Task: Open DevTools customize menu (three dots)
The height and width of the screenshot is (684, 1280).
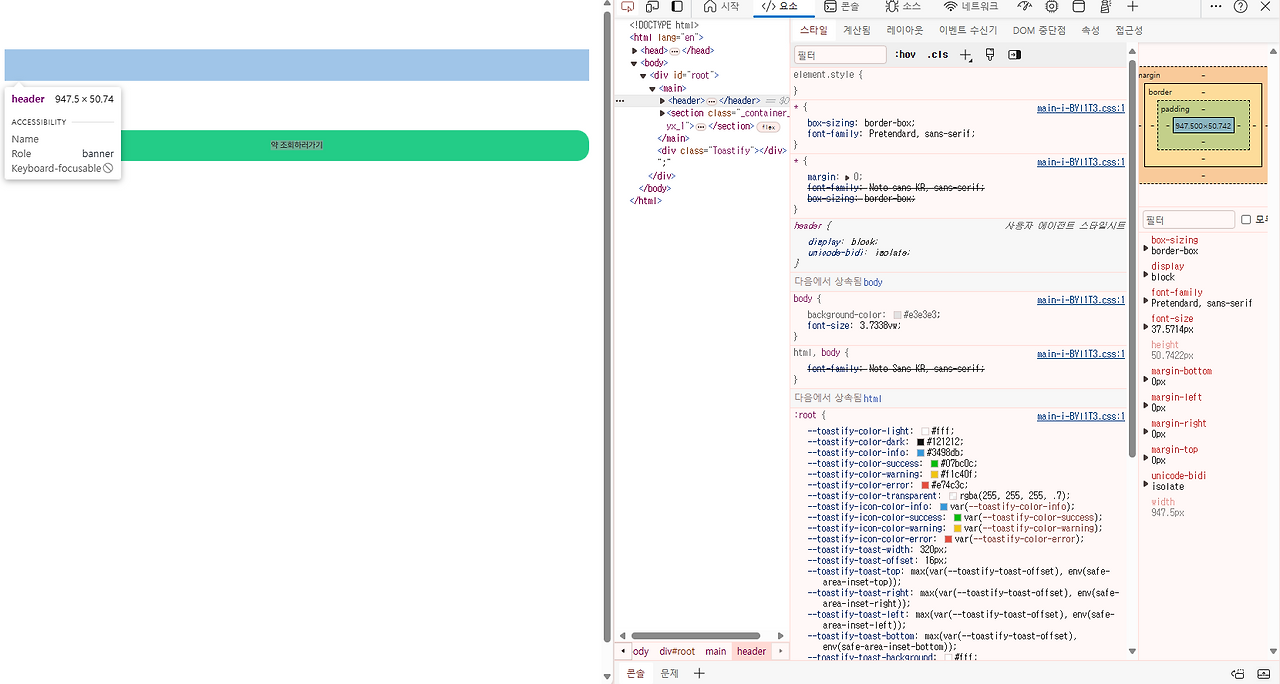Action: (1216, 7)
